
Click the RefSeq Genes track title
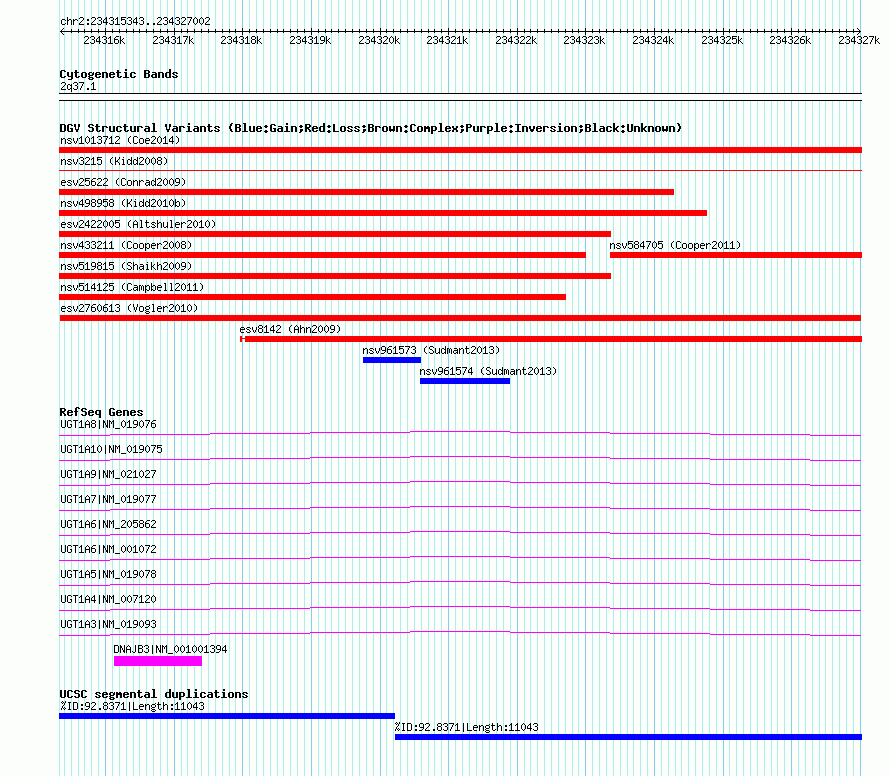[101, 412]
